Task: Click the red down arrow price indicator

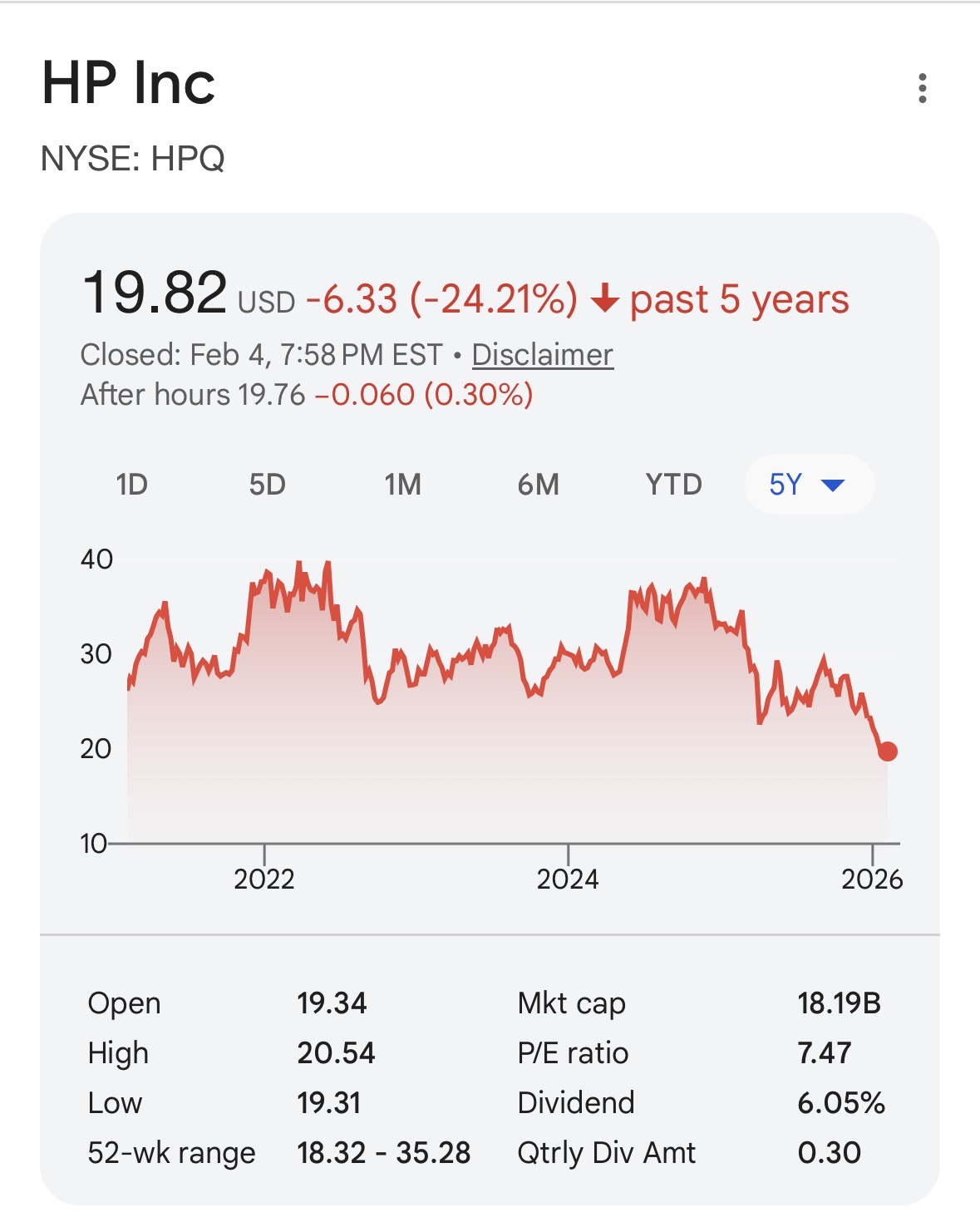Action: point(604,298)
